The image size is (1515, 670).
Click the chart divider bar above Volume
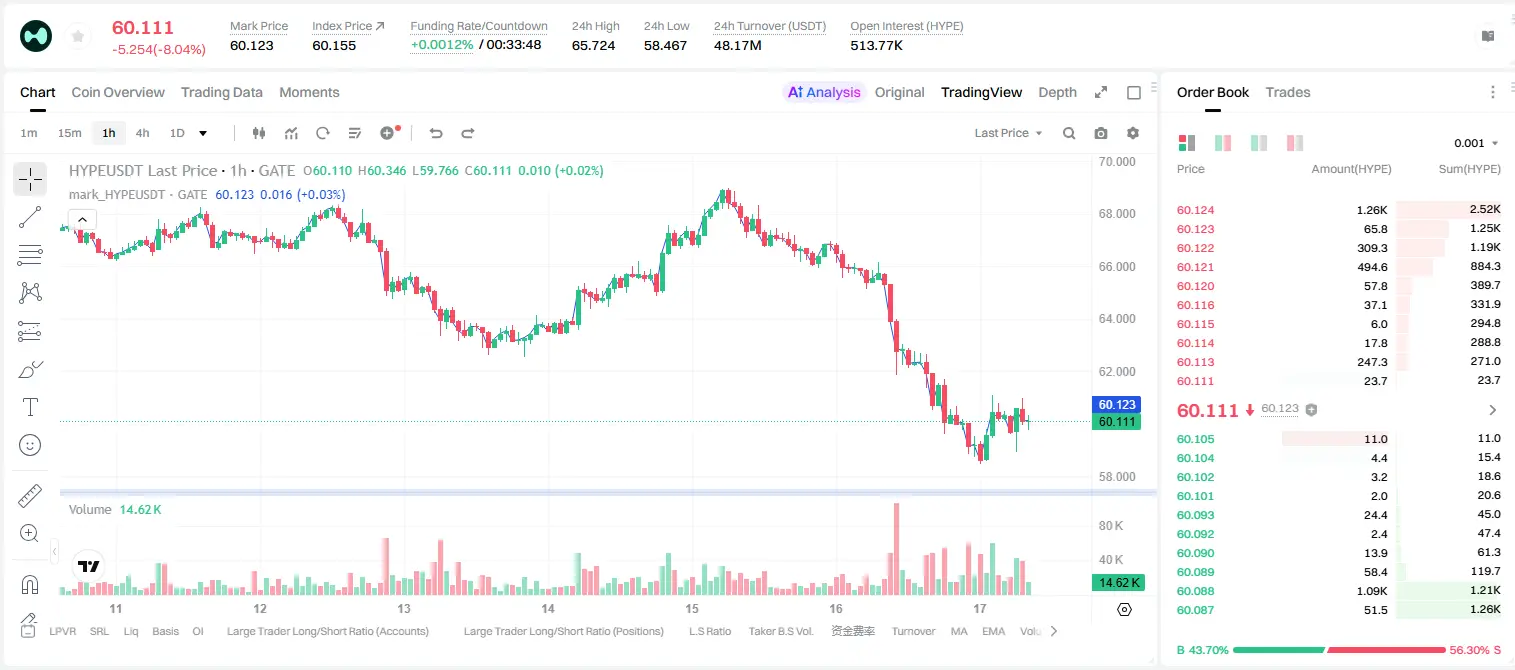pos(608,492)
